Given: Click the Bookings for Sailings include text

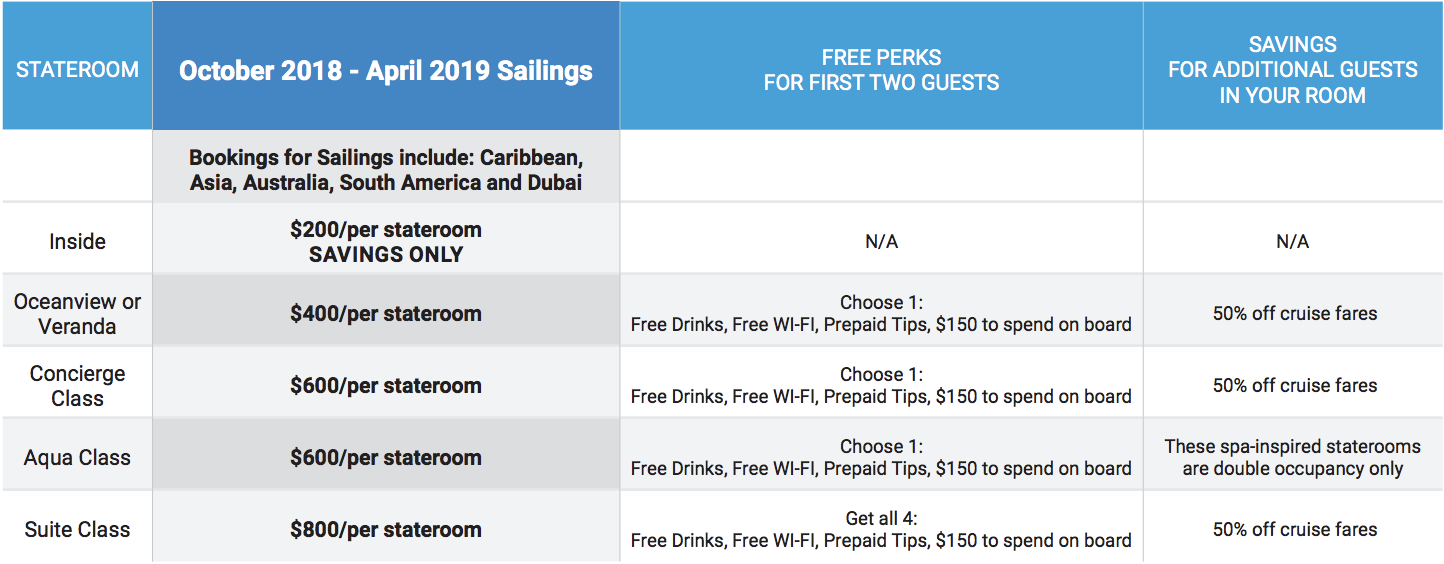Looking at the screenshot, I should pos(386,170).
